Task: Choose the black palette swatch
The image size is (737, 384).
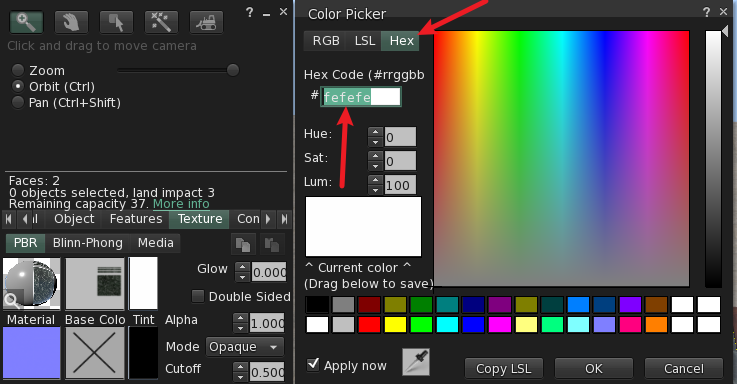Action: [317, 305]
